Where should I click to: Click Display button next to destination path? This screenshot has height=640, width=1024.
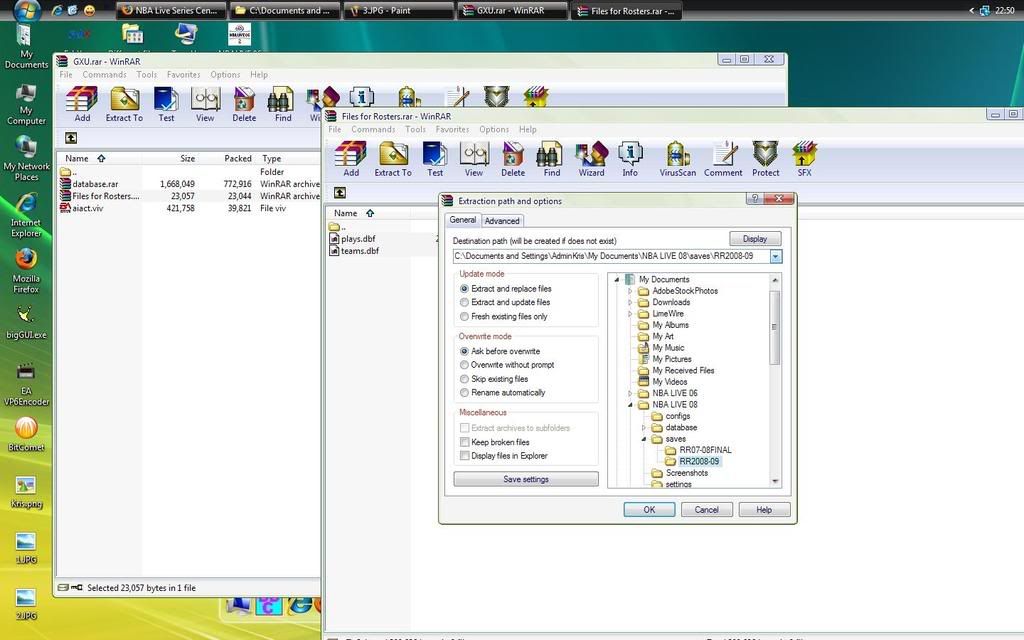coord(755,239)
